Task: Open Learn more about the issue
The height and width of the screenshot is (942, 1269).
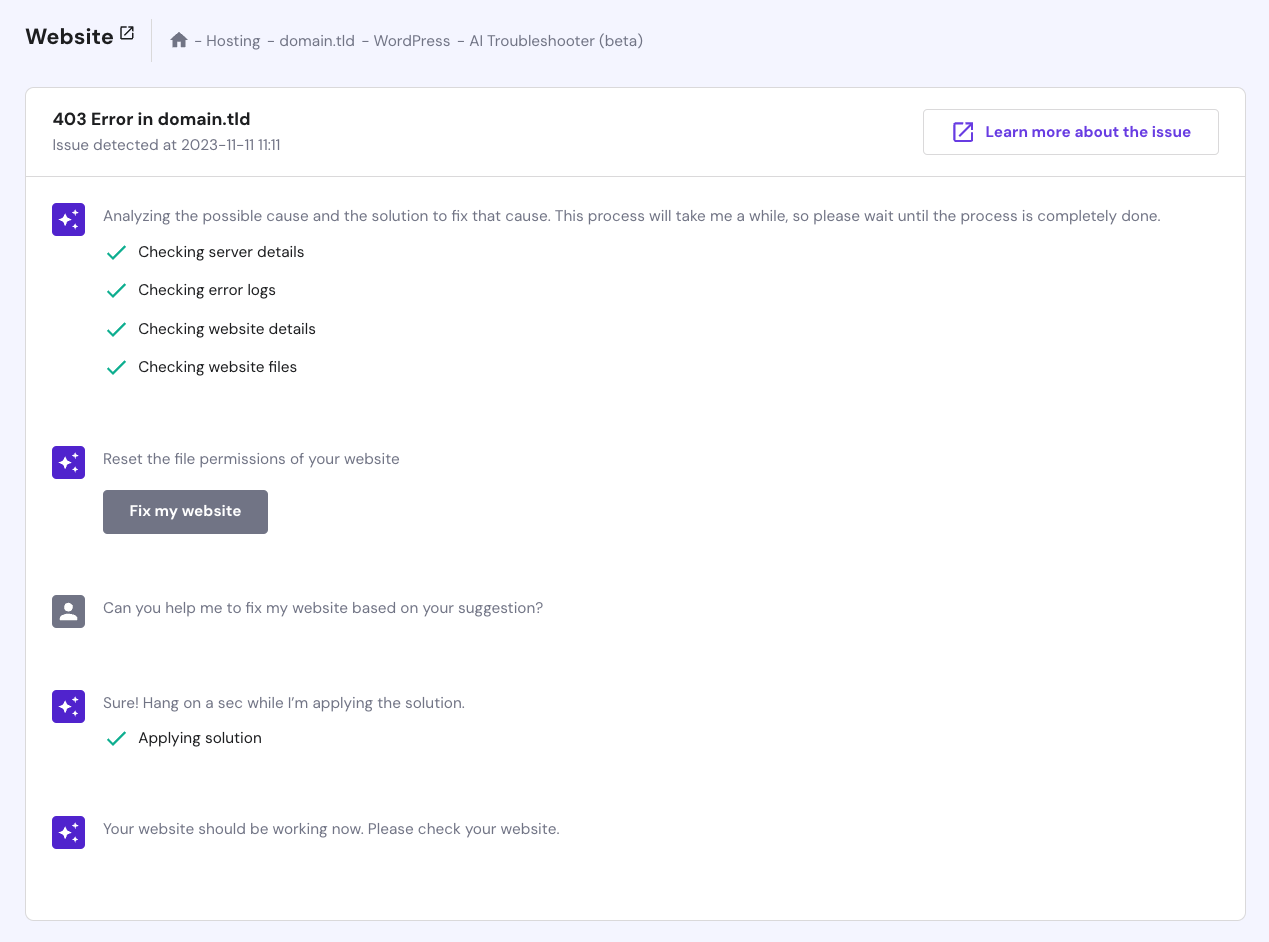Action: 1070,131
